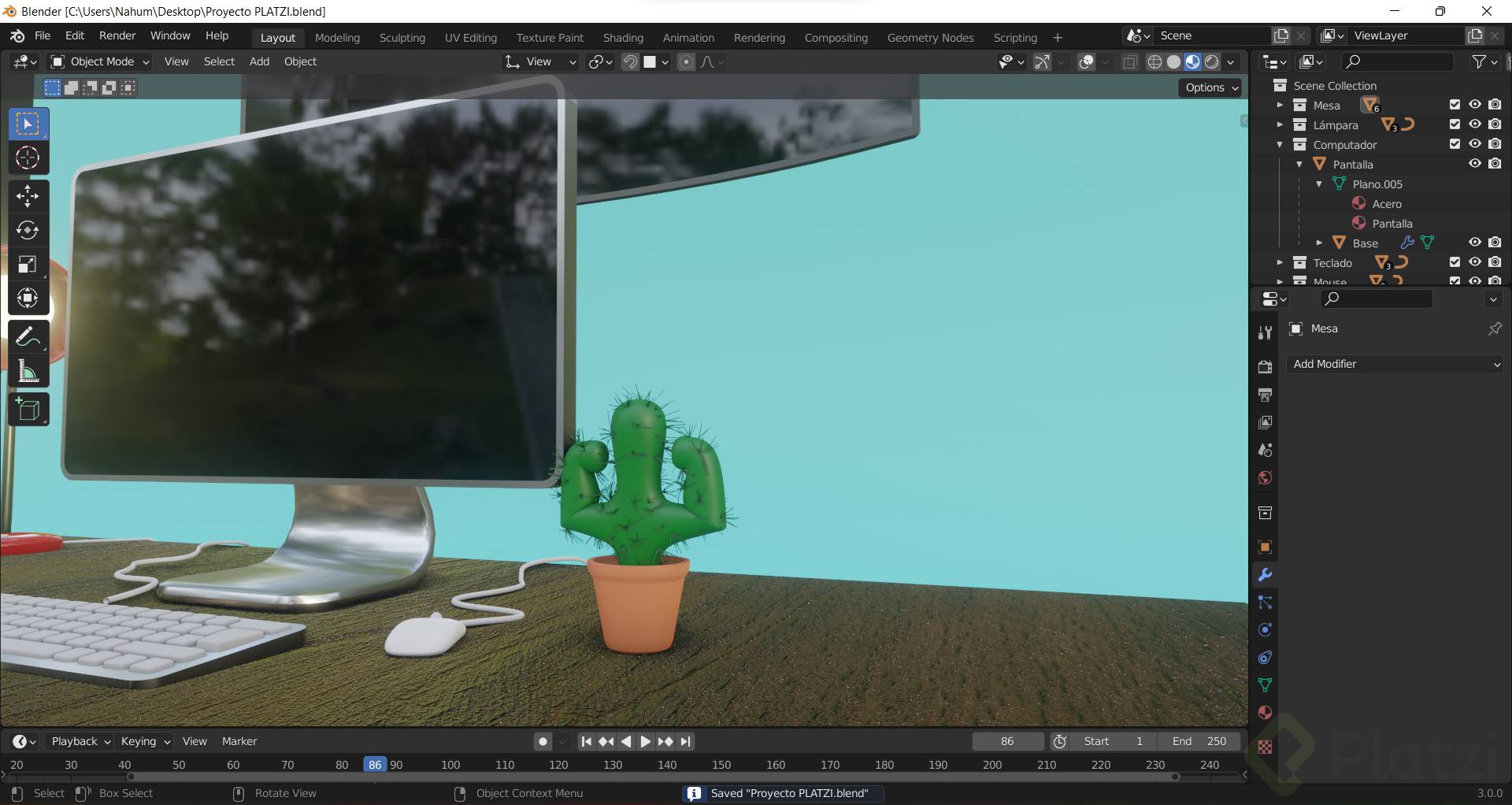Select the Rotate tool
The height and width of the screenshot is (805, 1512).
[x=28, y=230]
